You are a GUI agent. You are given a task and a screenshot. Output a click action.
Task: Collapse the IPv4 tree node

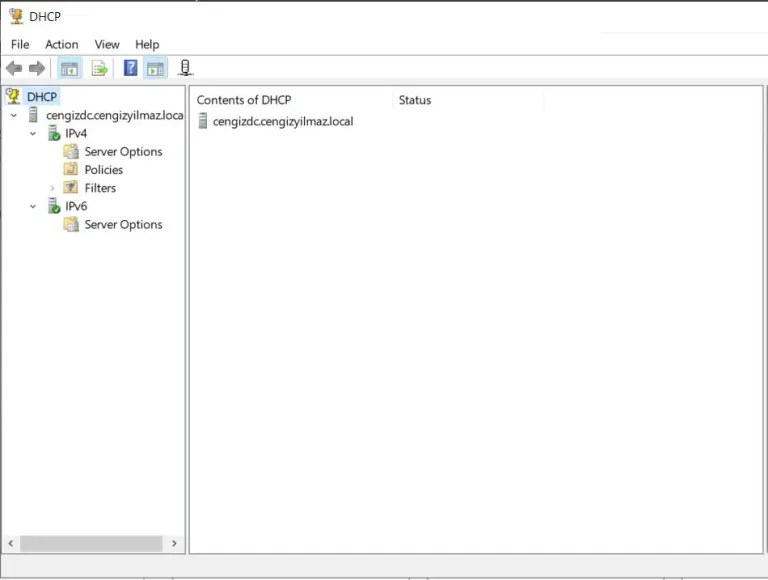(x=33, y=134)
